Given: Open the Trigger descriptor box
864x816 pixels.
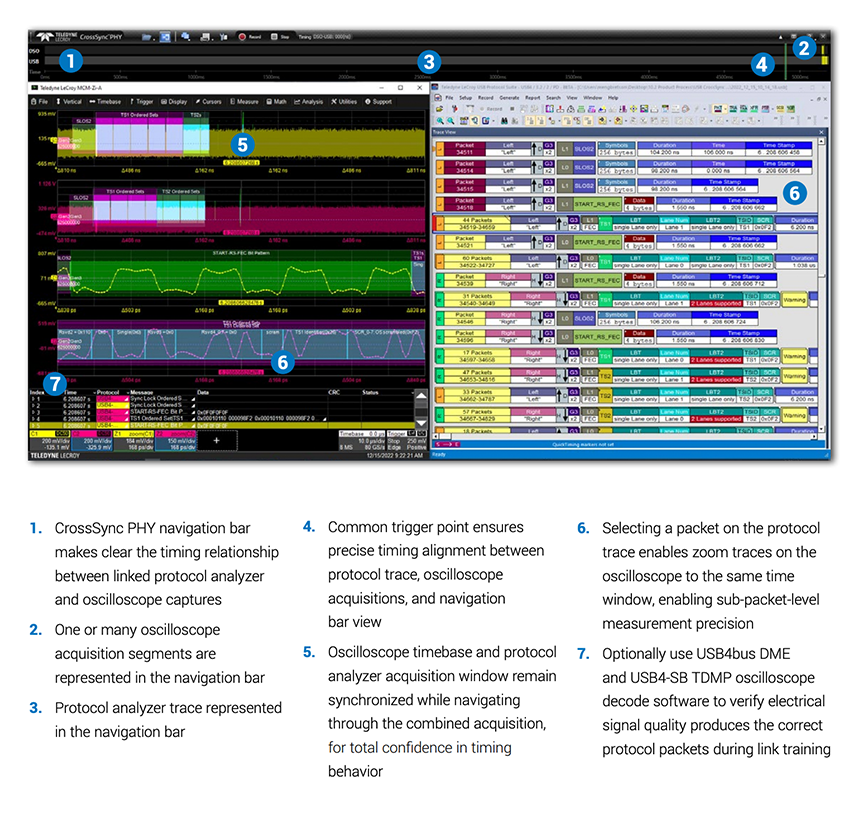Looking at the screenshot, I should tap(407, 441).
